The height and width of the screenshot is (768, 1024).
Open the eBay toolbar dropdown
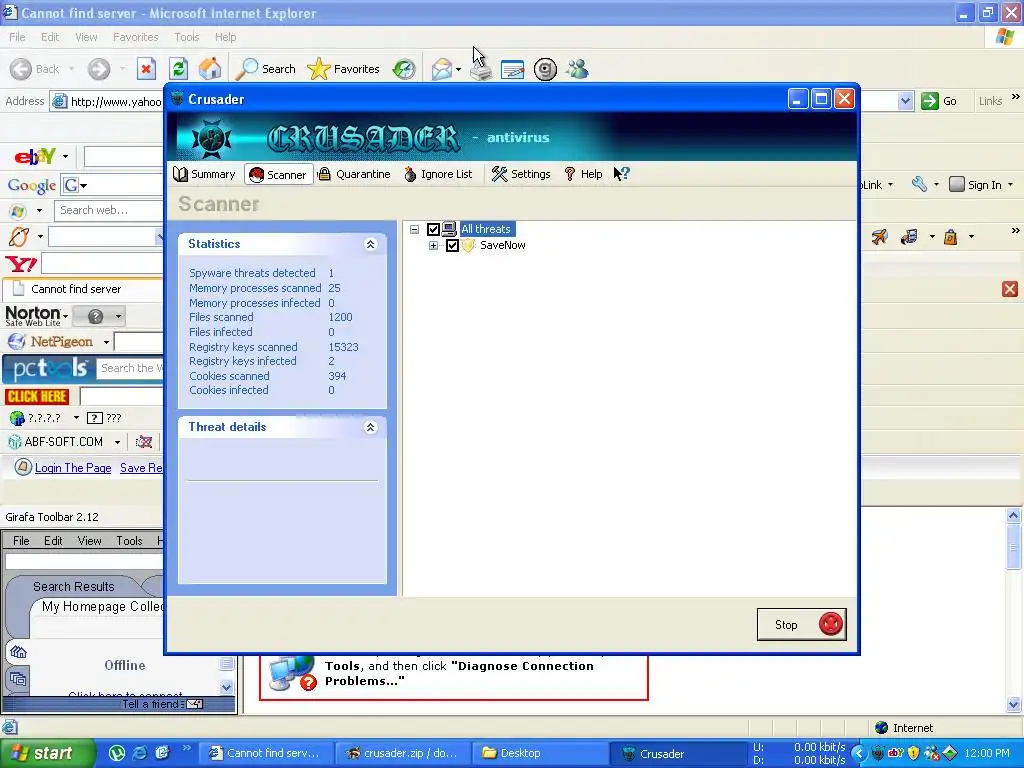click(x=65, y=157)
